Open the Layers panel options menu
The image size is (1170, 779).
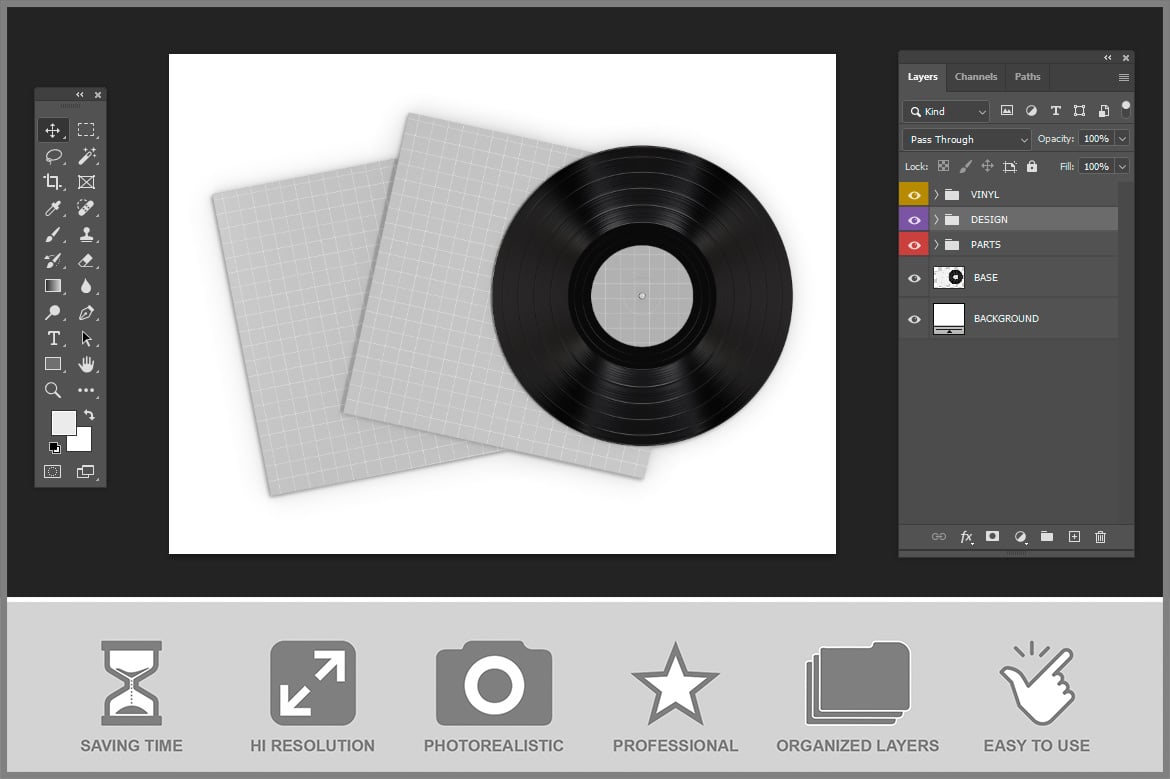1124,78
